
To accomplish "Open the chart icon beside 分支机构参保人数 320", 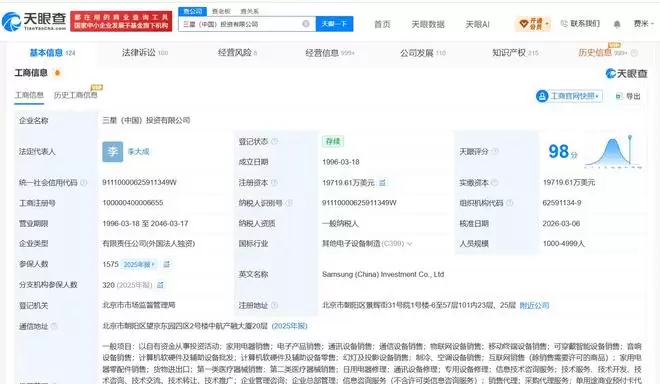I will [160, 285].
